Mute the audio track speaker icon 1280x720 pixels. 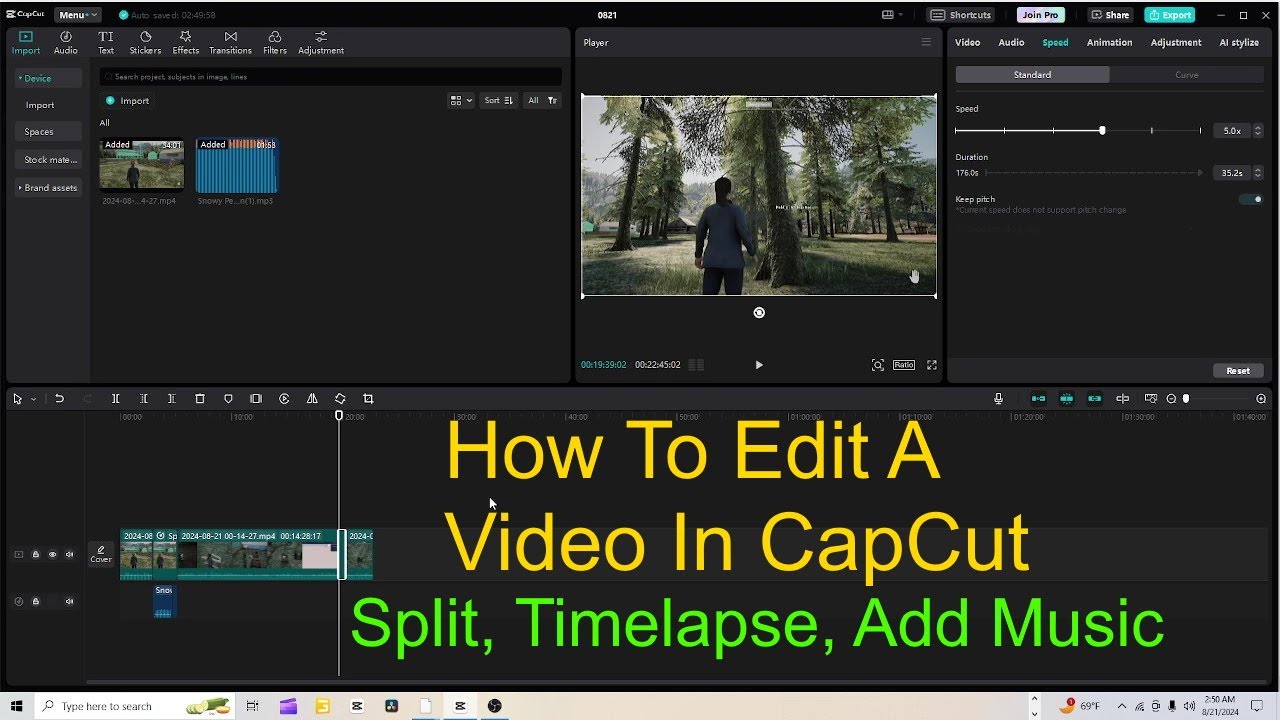pos(70,601)
